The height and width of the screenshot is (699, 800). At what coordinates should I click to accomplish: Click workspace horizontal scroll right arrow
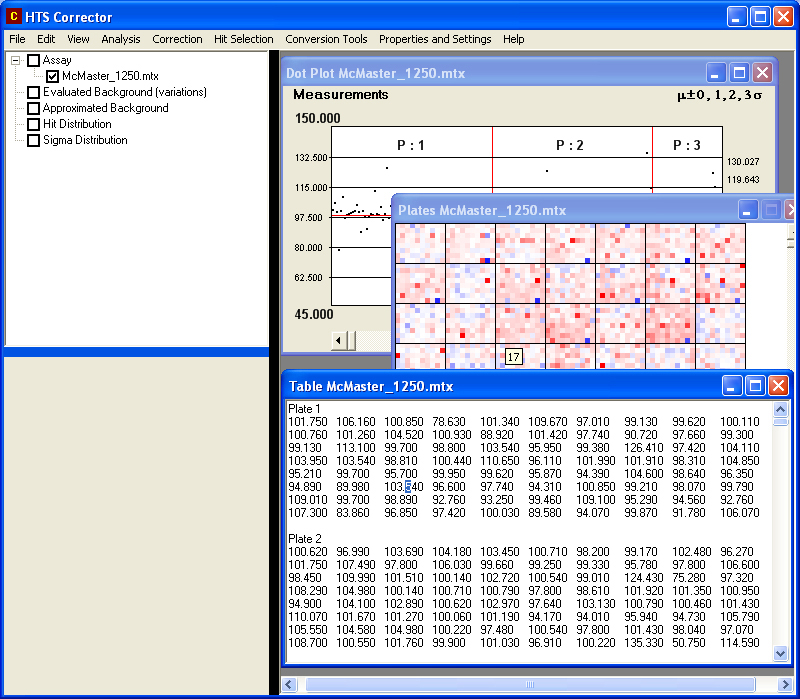tap(785, 684)
